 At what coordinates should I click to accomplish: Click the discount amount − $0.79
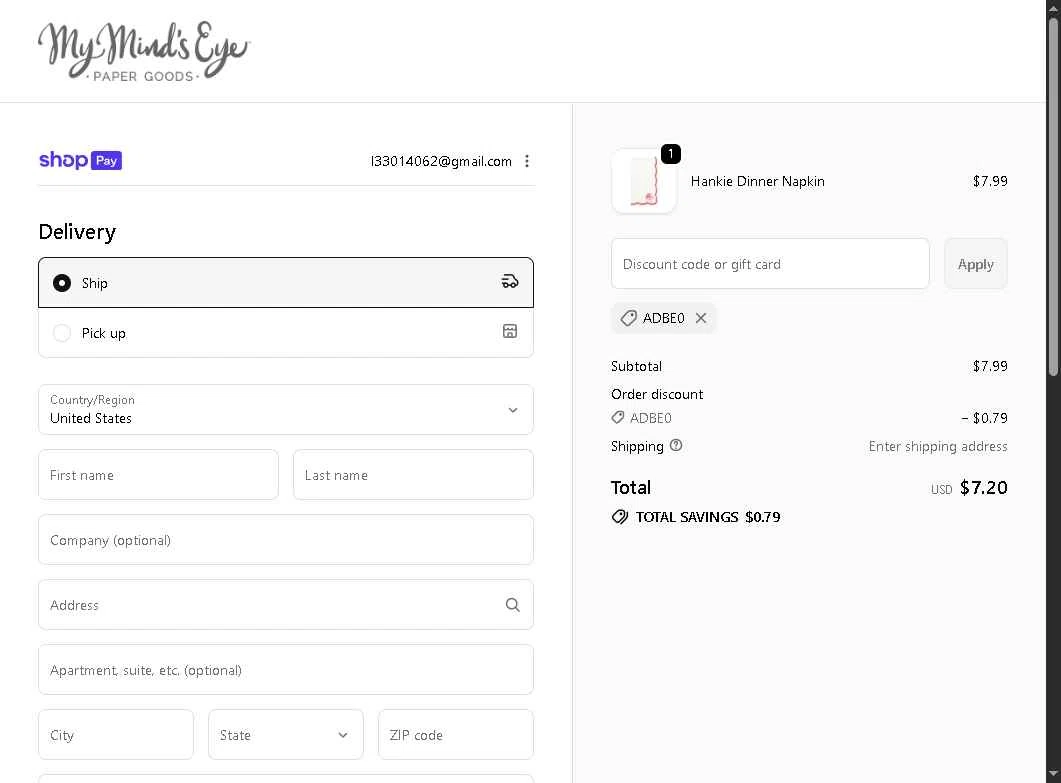984,418
